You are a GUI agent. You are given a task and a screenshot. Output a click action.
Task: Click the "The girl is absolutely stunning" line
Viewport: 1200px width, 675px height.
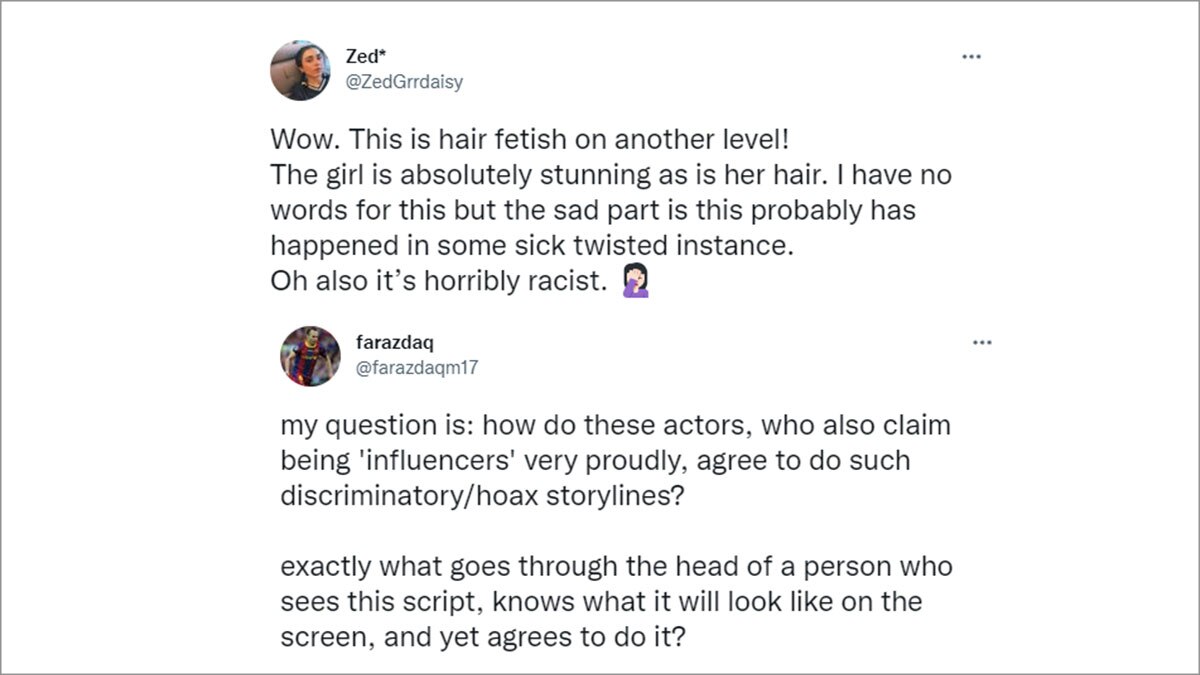pyautogui.click(x=610, y=176)
